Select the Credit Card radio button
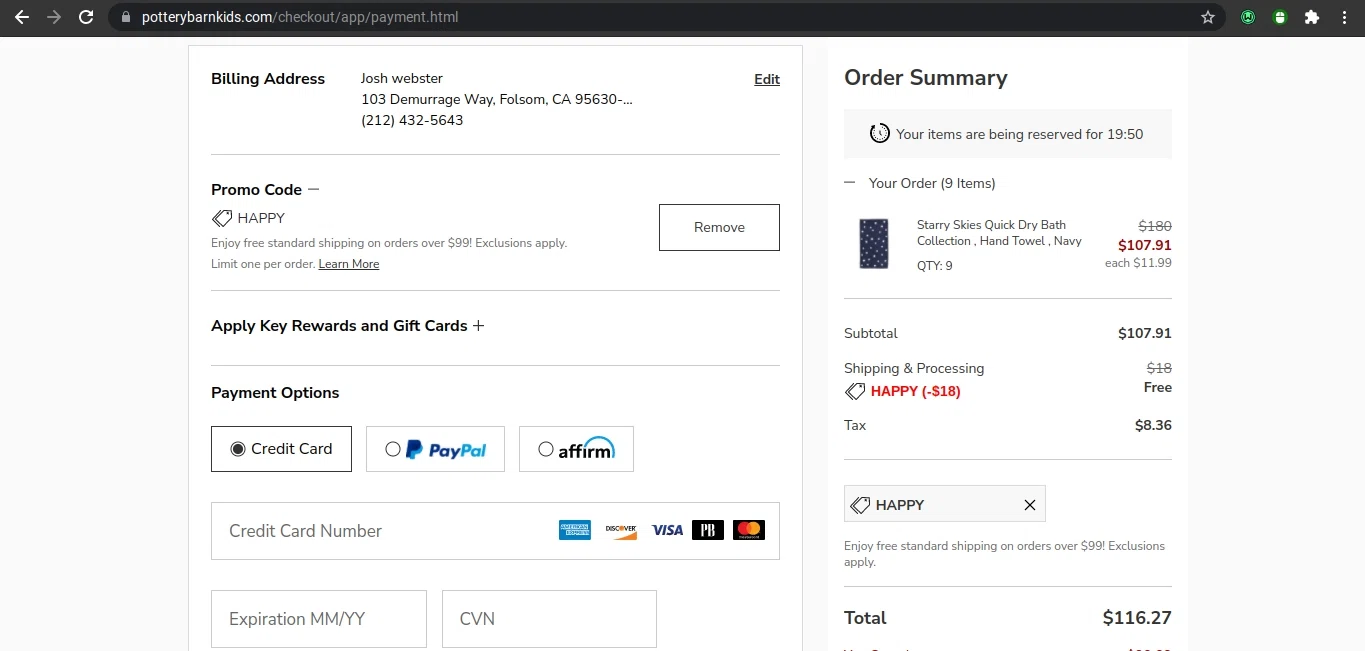 [238, 449]
